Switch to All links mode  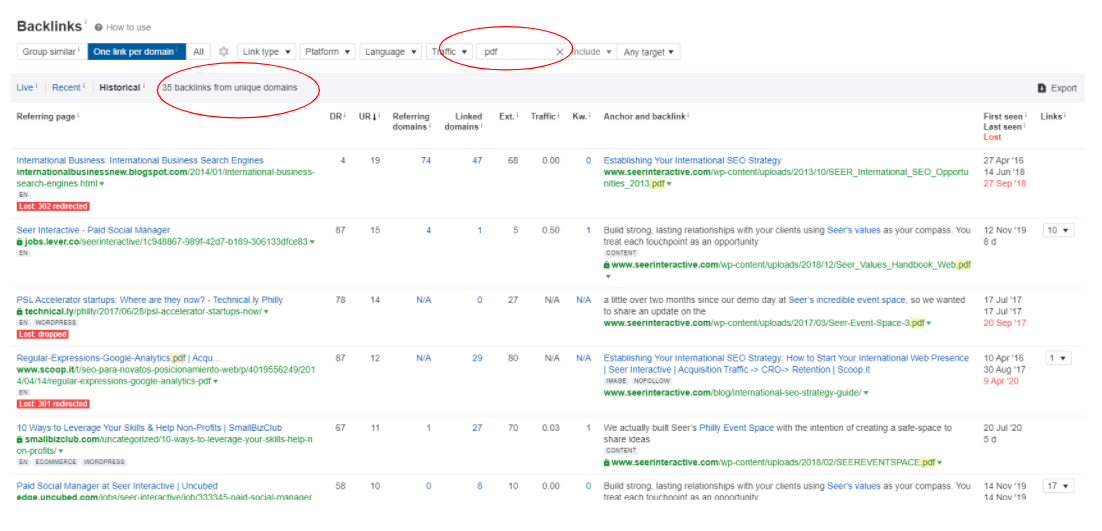coord(199,52)
